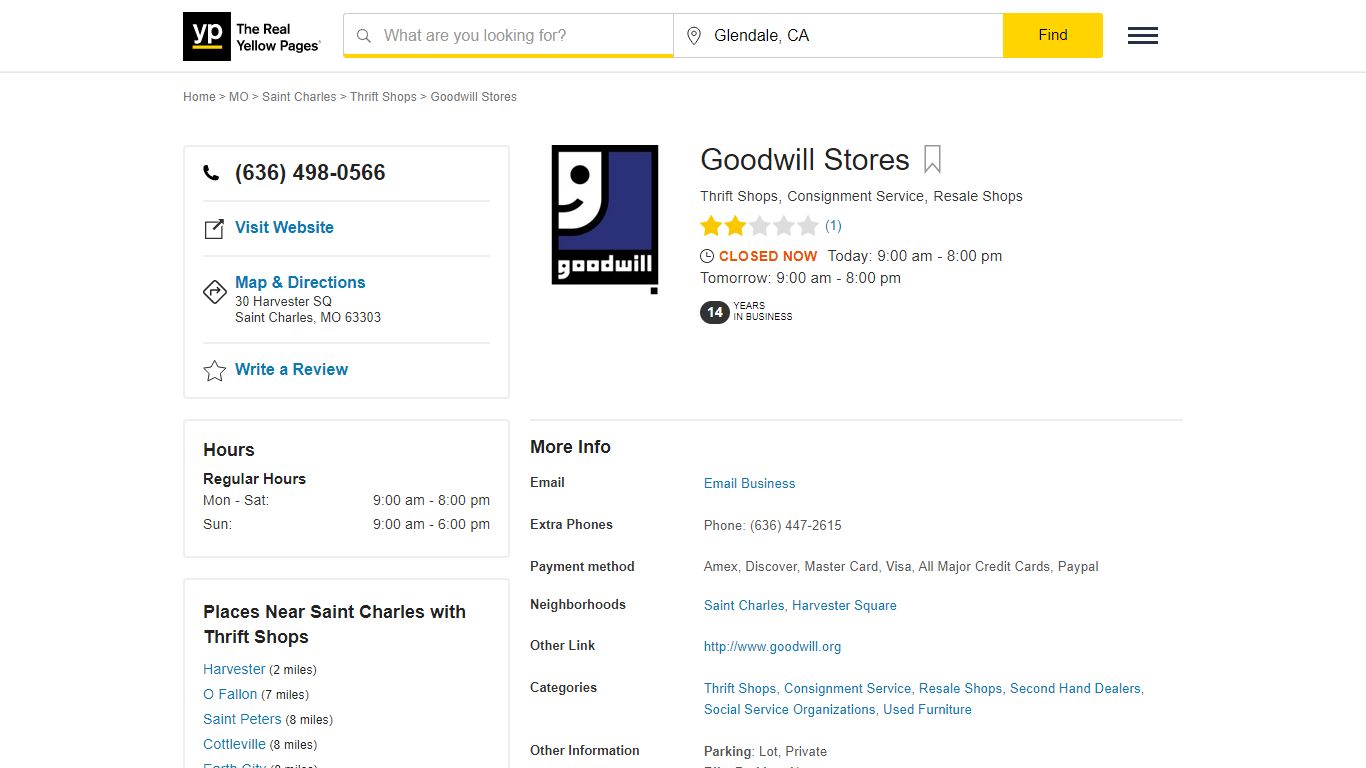Click the search magnifier icon
The height and width of the screenshot is (768, 1366).
coord(364,35)
